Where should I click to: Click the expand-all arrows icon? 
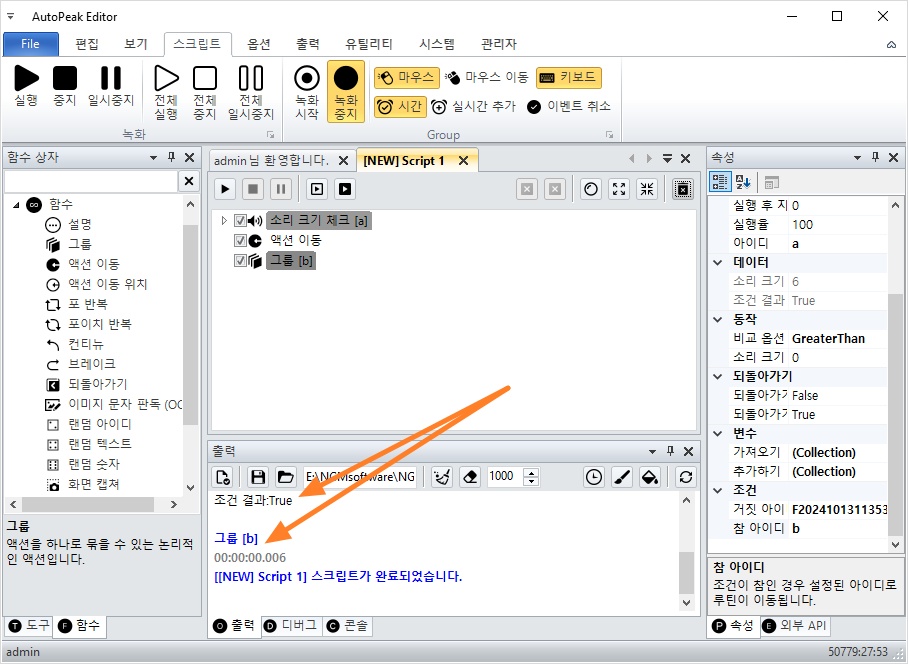(x=619, y=189)
